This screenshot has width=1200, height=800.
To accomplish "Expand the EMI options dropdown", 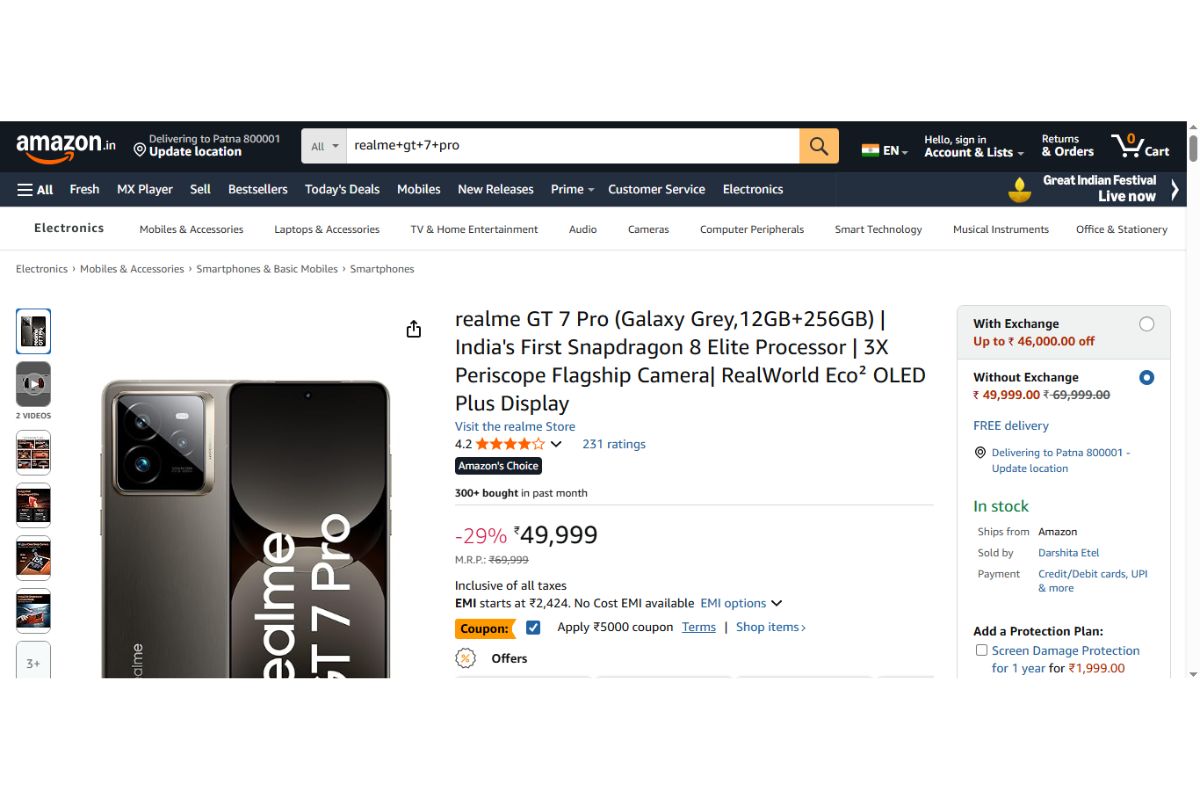I will pos(777,603).
